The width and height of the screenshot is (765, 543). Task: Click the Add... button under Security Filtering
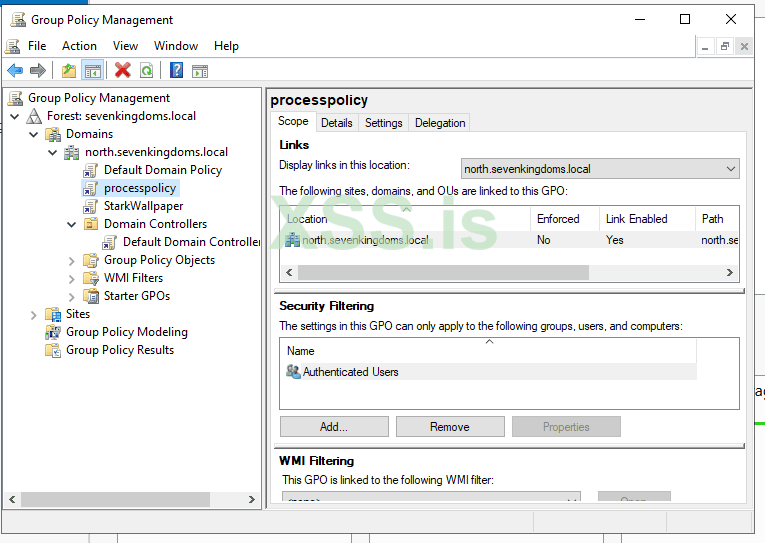click(334, 427)
